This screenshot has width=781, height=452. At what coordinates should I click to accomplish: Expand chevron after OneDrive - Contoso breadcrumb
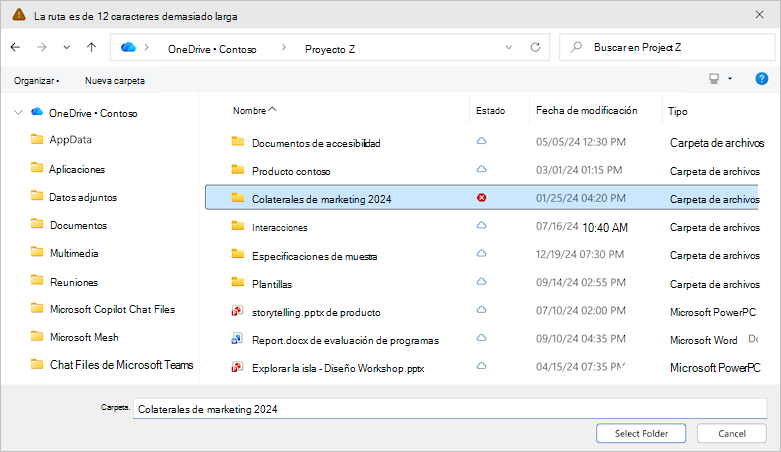(x=284, y=47)
